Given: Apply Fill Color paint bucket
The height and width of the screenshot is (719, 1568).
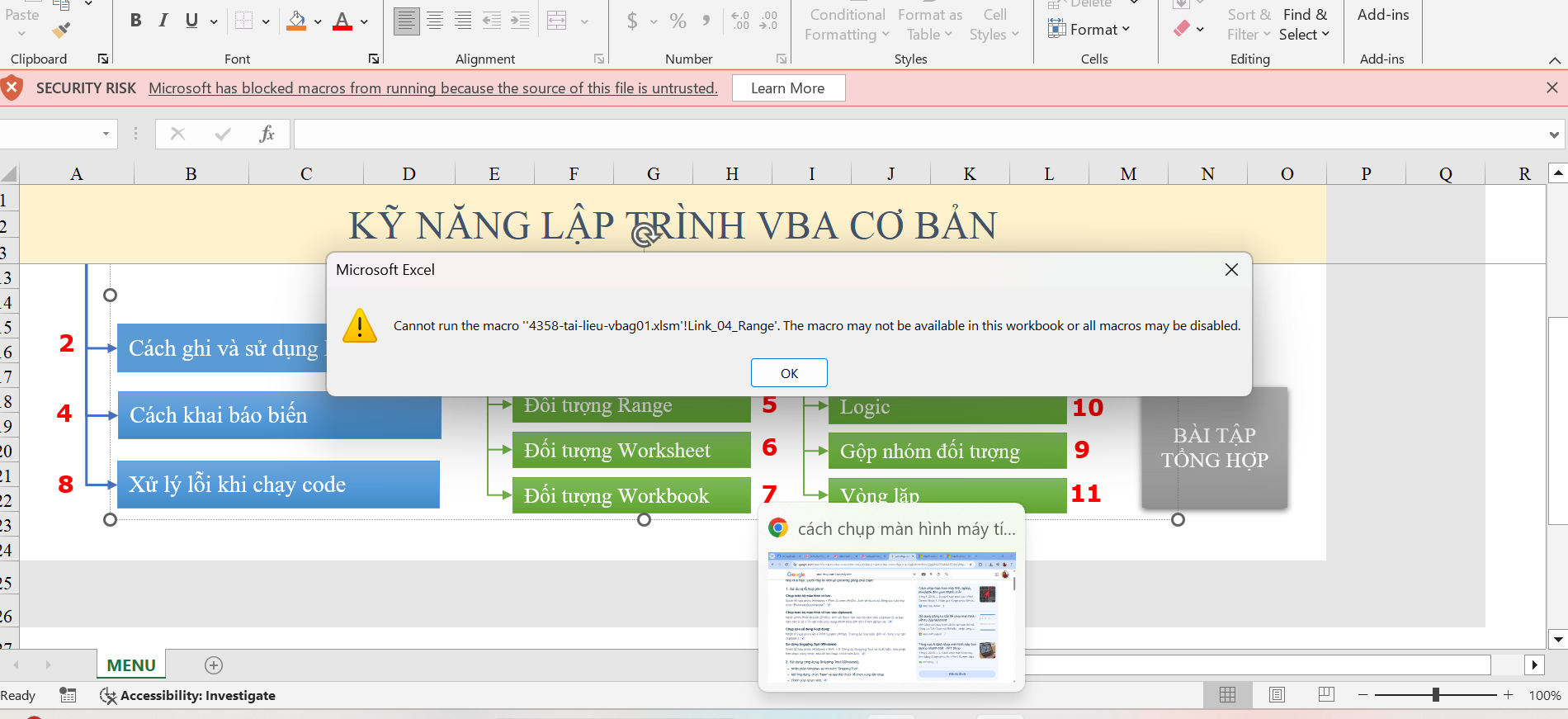Looking at the screenshot, I should pos(296,21).
